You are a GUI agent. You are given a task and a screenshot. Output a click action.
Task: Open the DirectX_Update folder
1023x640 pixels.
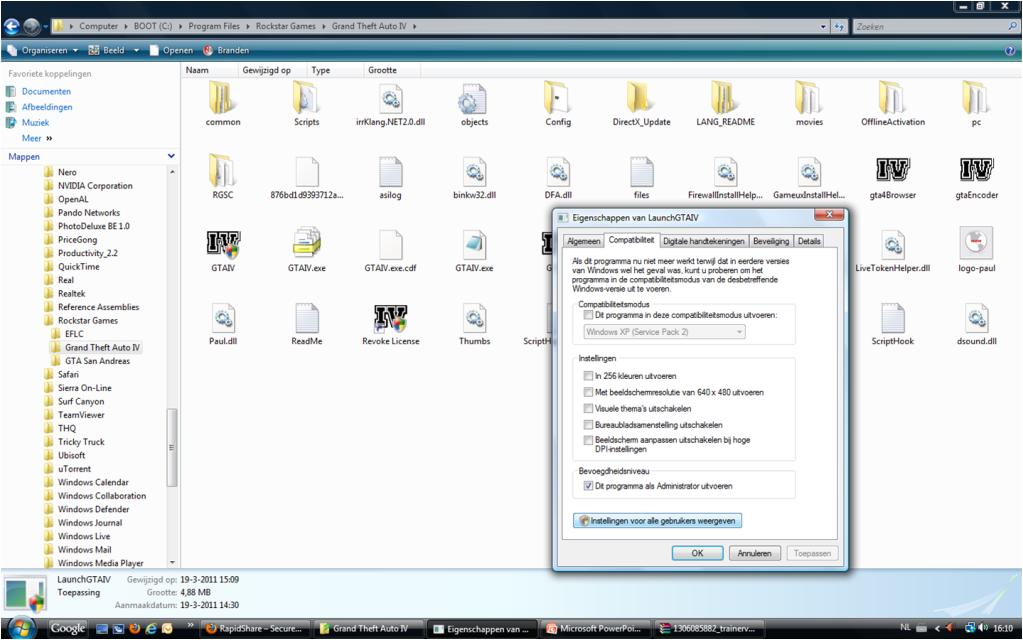[641, 99]
